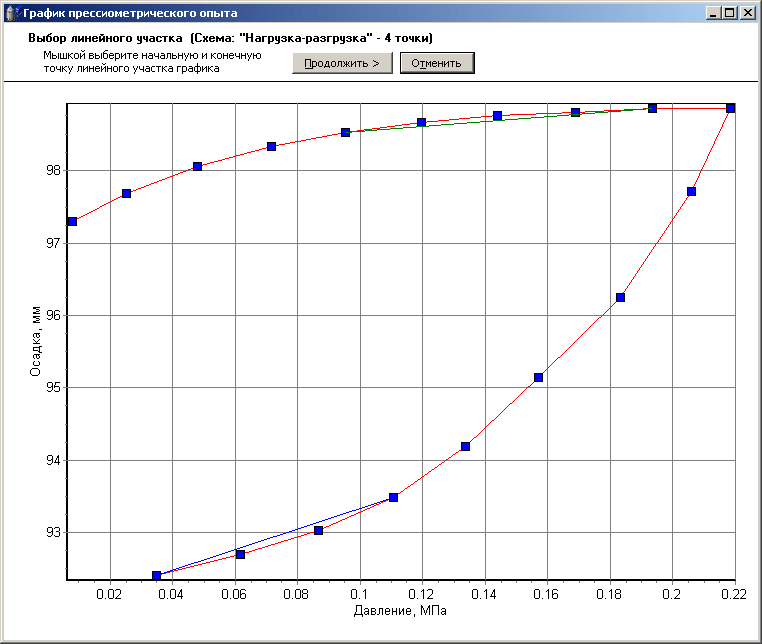This screenshot has height=644, width=762.
Task: Click the Отменить button
Action: click(437, 63)
